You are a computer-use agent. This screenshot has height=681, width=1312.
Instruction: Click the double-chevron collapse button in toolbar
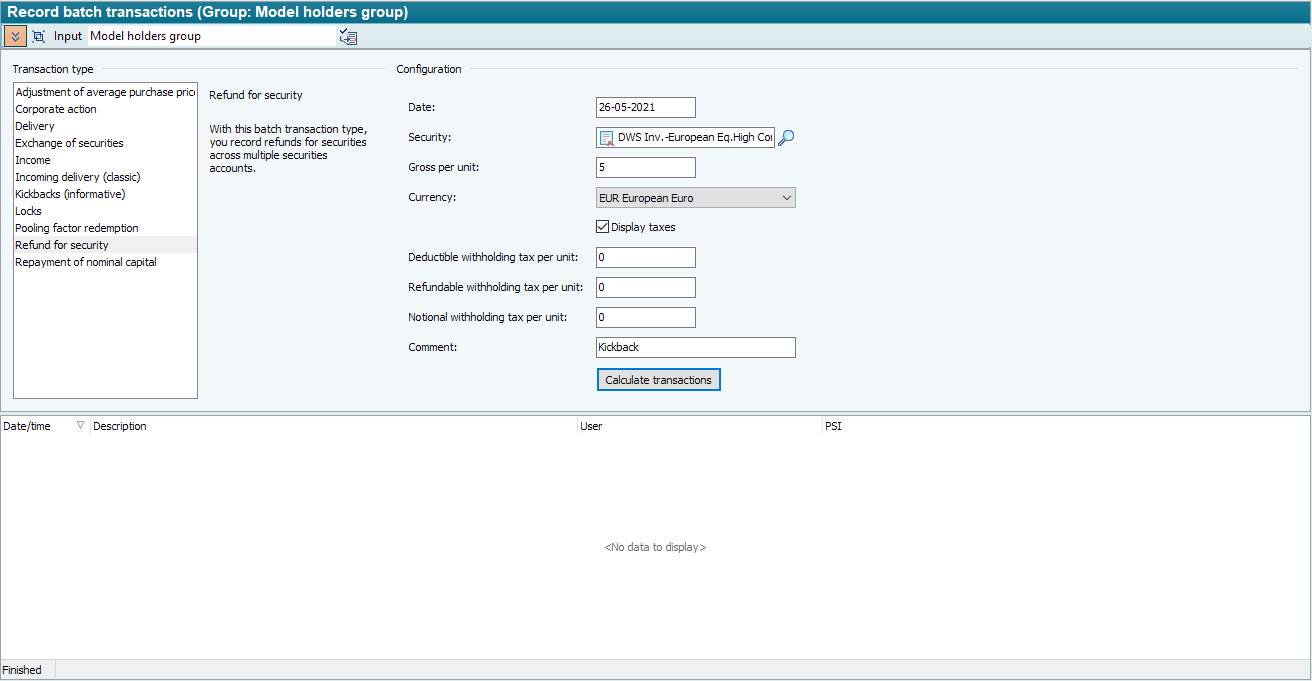click(15, 36)
